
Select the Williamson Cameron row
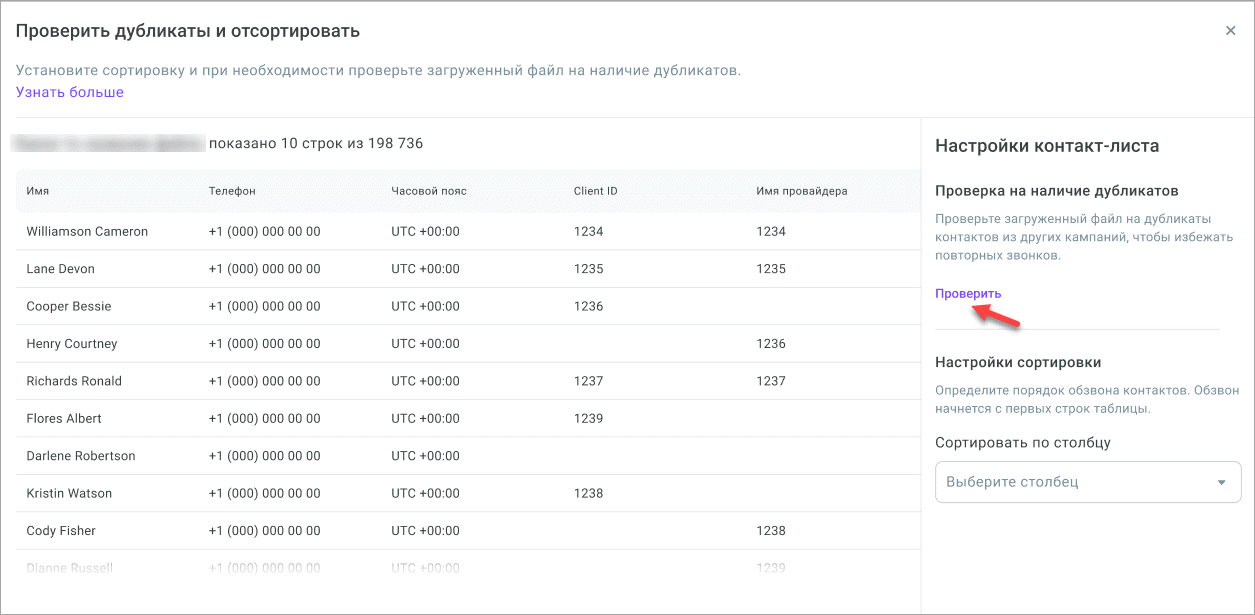point(87,231)
